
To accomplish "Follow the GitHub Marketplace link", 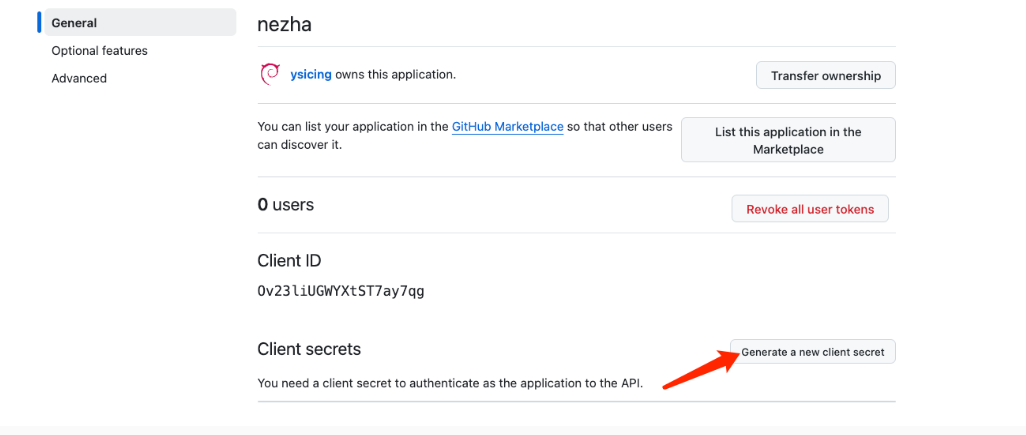I will (507, 127).
